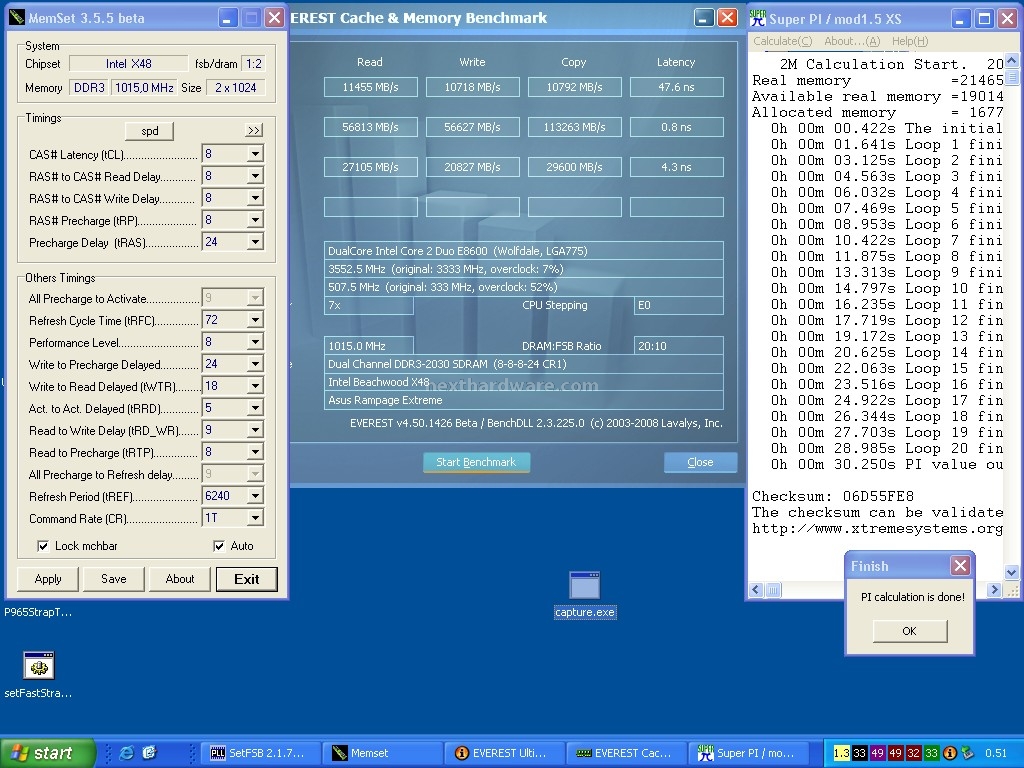Minimize the MemSet window
This screenshot has height=768, width=1024.
(227, 18)
